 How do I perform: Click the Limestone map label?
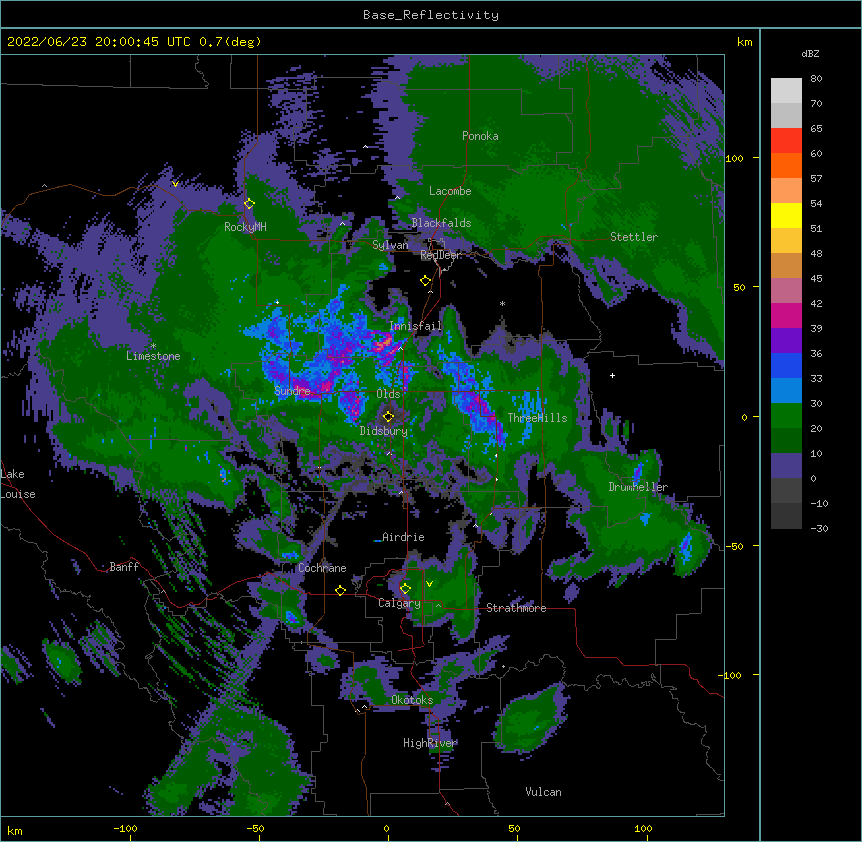(x=153, y=356)
